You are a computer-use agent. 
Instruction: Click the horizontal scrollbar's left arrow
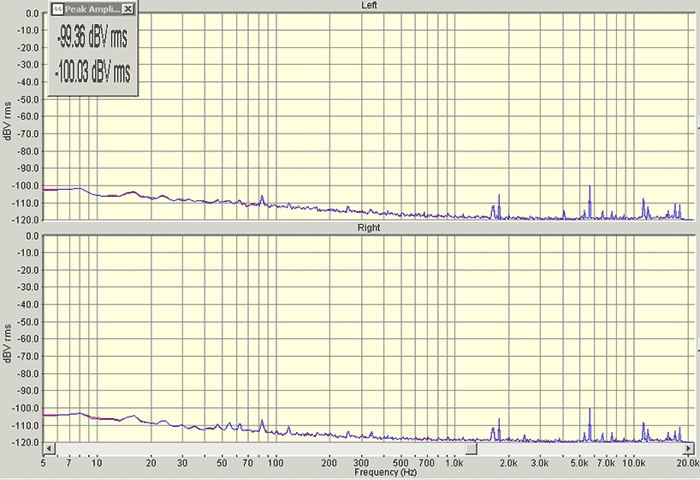(50, 448)
